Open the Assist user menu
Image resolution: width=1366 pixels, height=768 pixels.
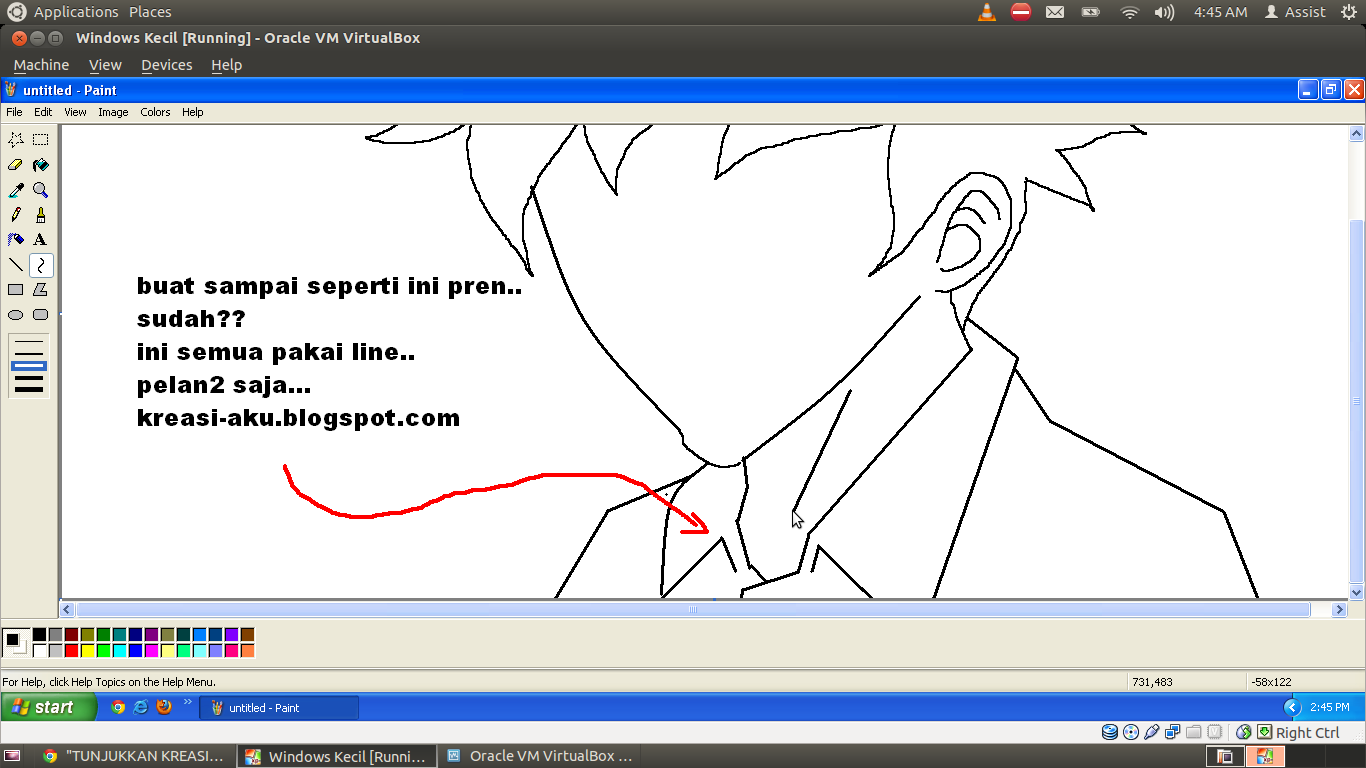pos(1295,12)
